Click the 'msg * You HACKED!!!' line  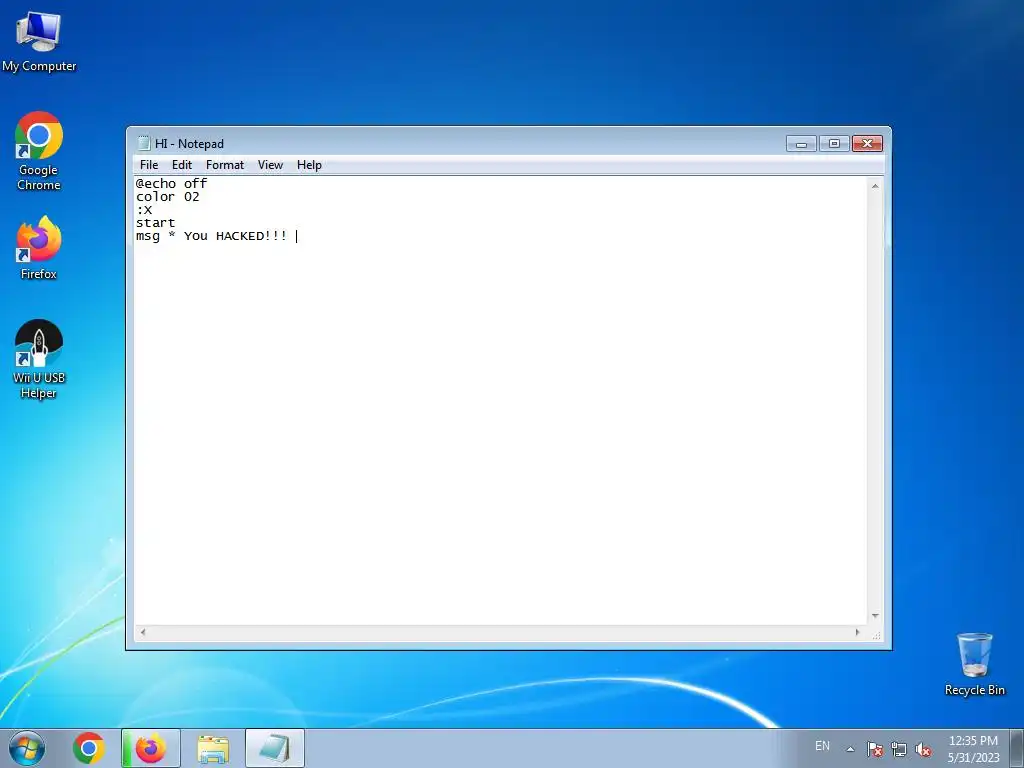(x=211, y=236)
